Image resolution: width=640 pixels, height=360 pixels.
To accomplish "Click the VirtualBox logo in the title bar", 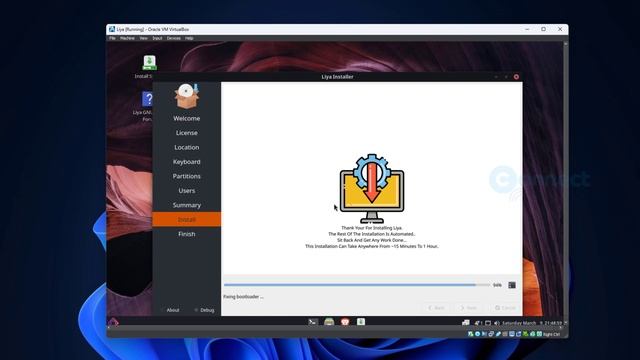I will pos(112,29).
